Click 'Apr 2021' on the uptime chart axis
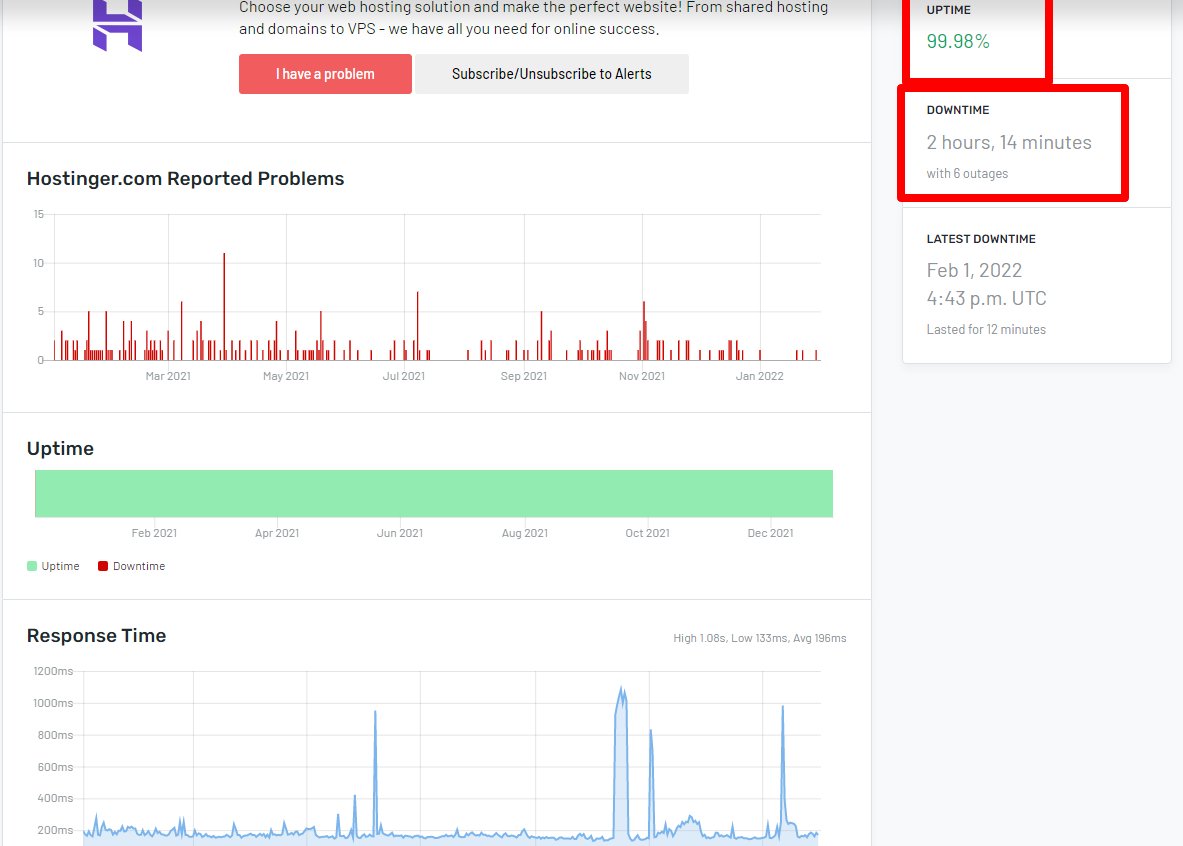 point(277,533)
